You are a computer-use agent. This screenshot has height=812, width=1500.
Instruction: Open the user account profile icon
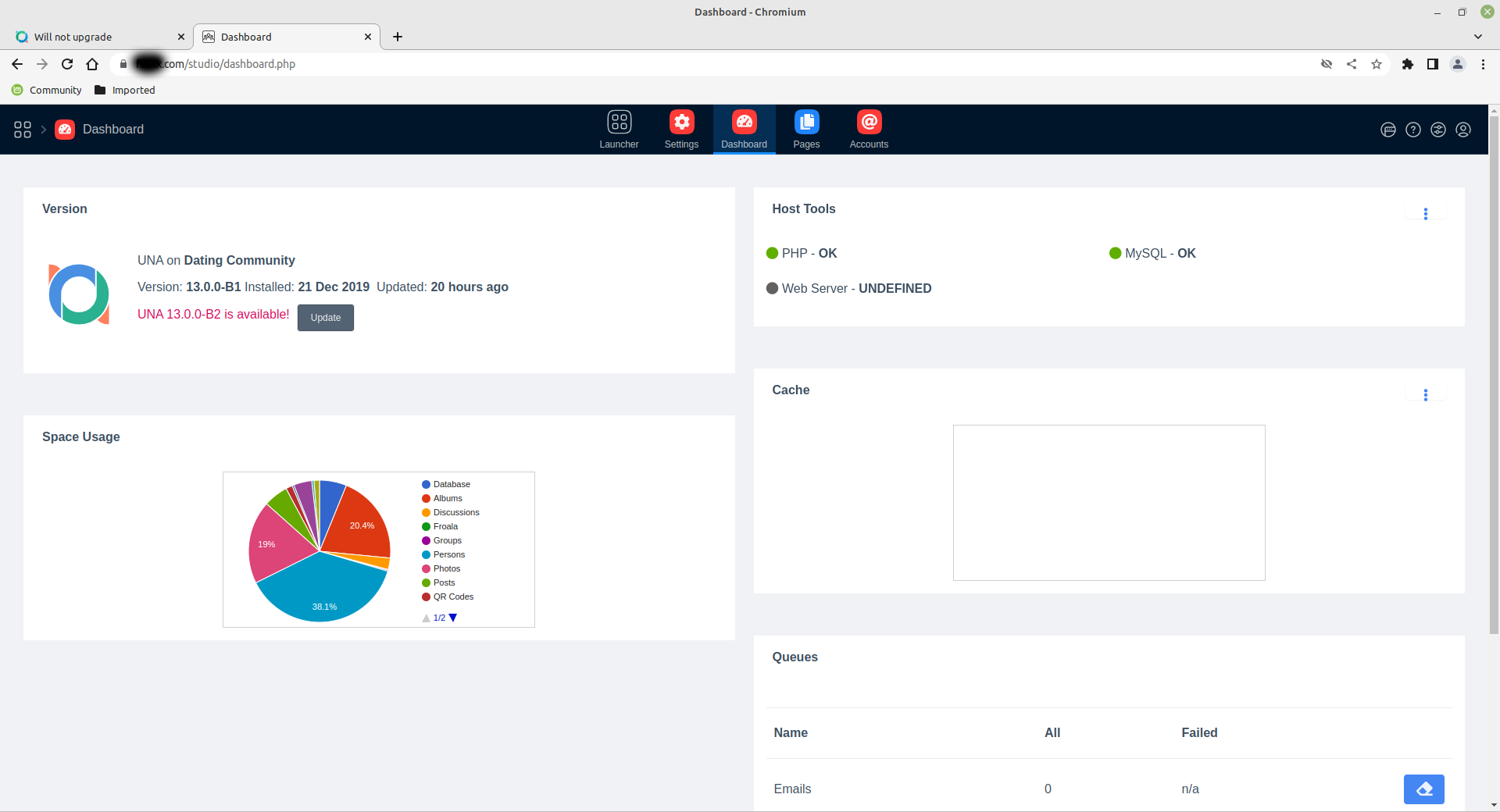coord(1463,130)
